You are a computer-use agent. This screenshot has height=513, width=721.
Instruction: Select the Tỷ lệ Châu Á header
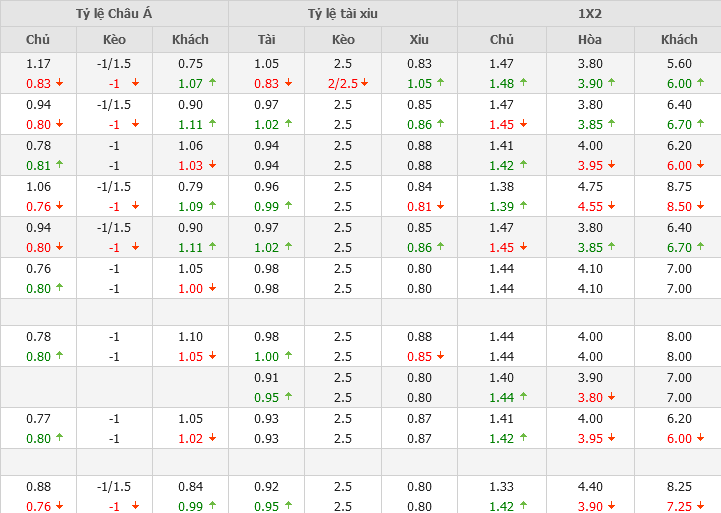(114, 14)
